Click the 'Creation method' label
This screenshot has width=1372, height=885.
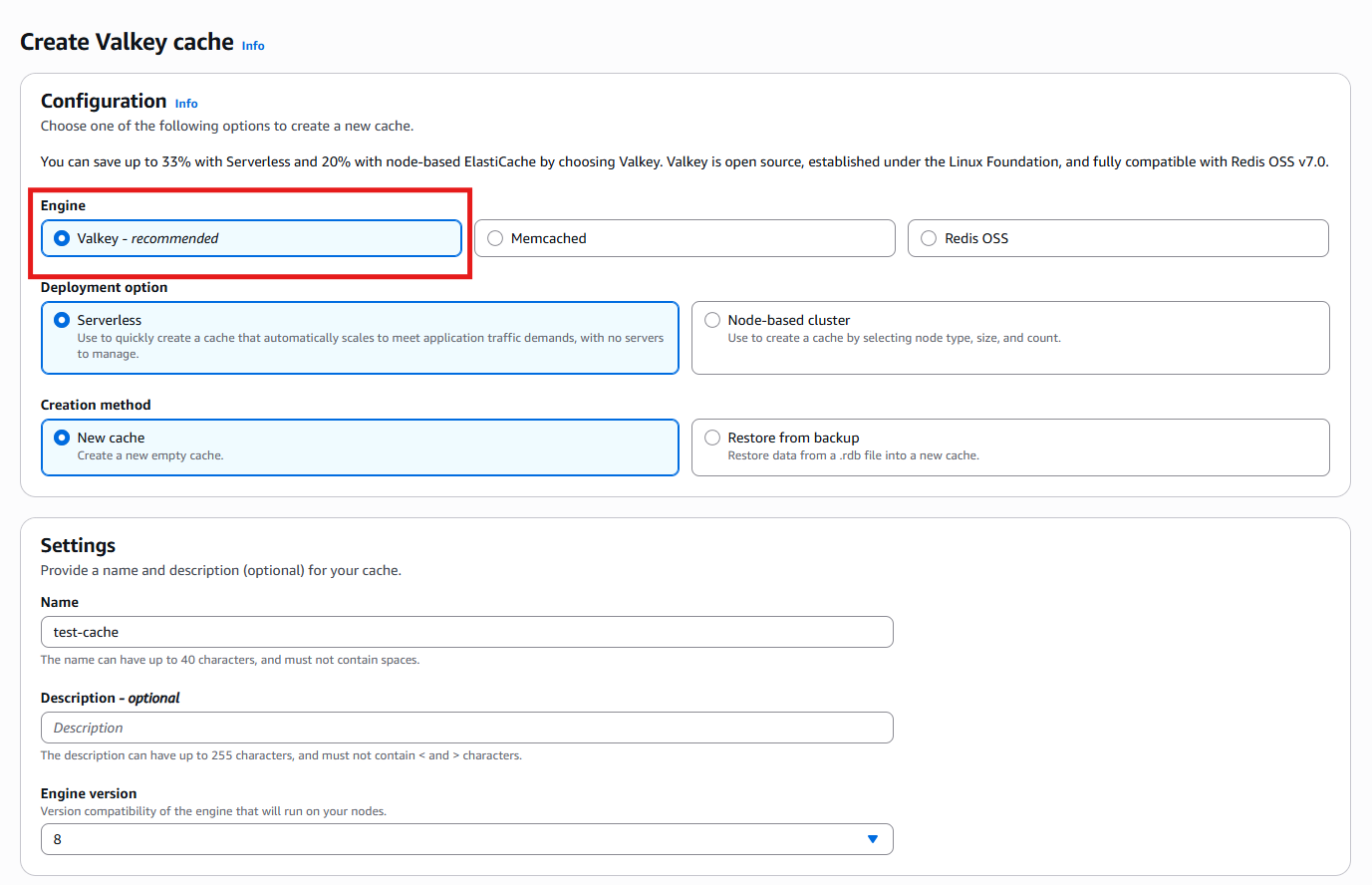pyautogui.click(x=96, y=405)
